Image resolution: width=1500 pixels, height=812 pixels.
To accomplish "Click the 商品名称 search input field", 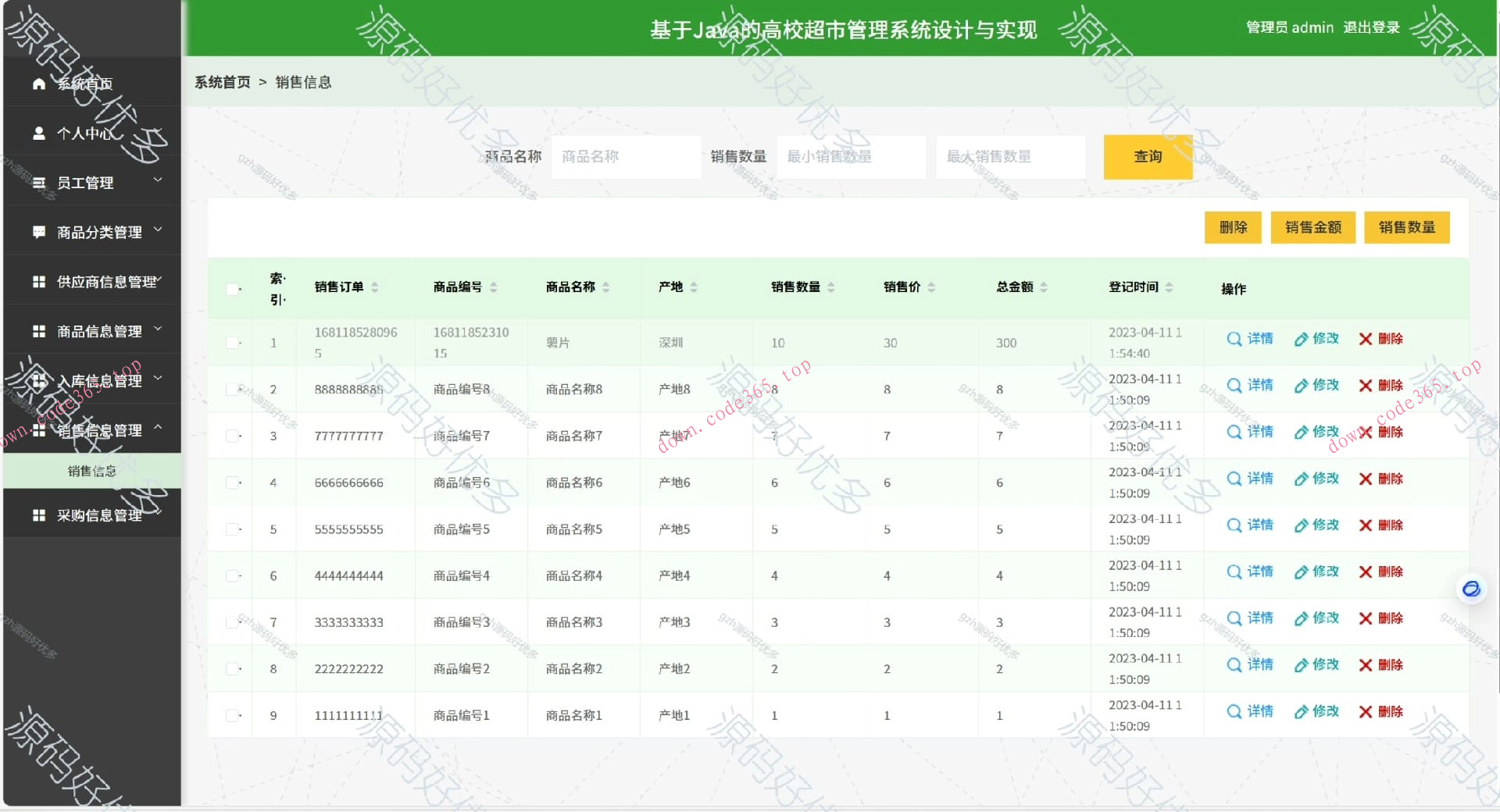I will (x=625, y=156).
